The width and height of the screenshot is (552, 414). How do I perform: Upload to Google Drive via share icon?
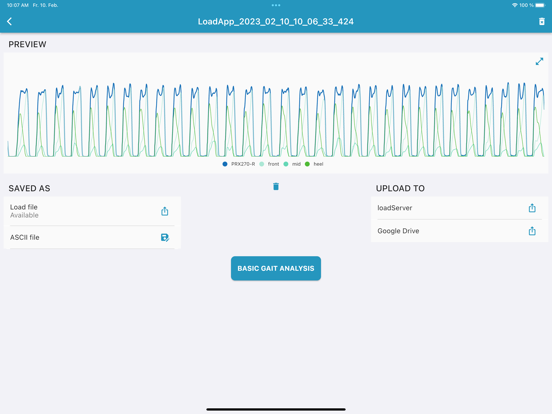pyautogui.click(x=532, y=231)
